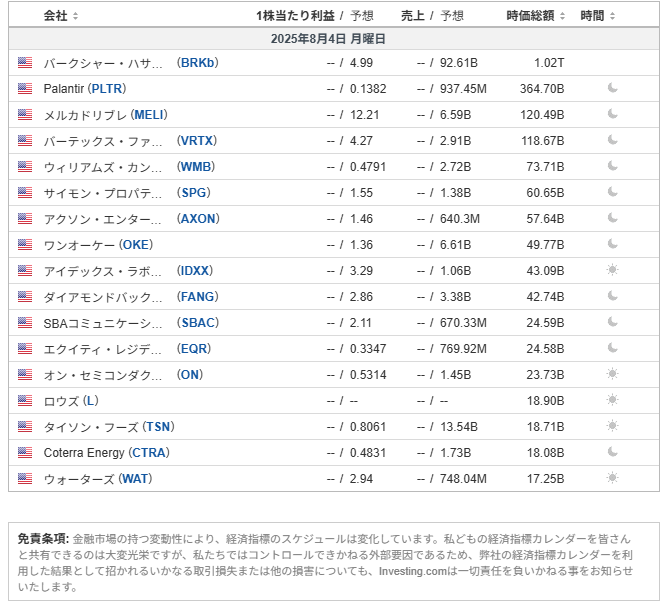Click the flag icon in the VRTX row
The height and width of the screenshot is (605, 665).
click(x=25, y=140)
